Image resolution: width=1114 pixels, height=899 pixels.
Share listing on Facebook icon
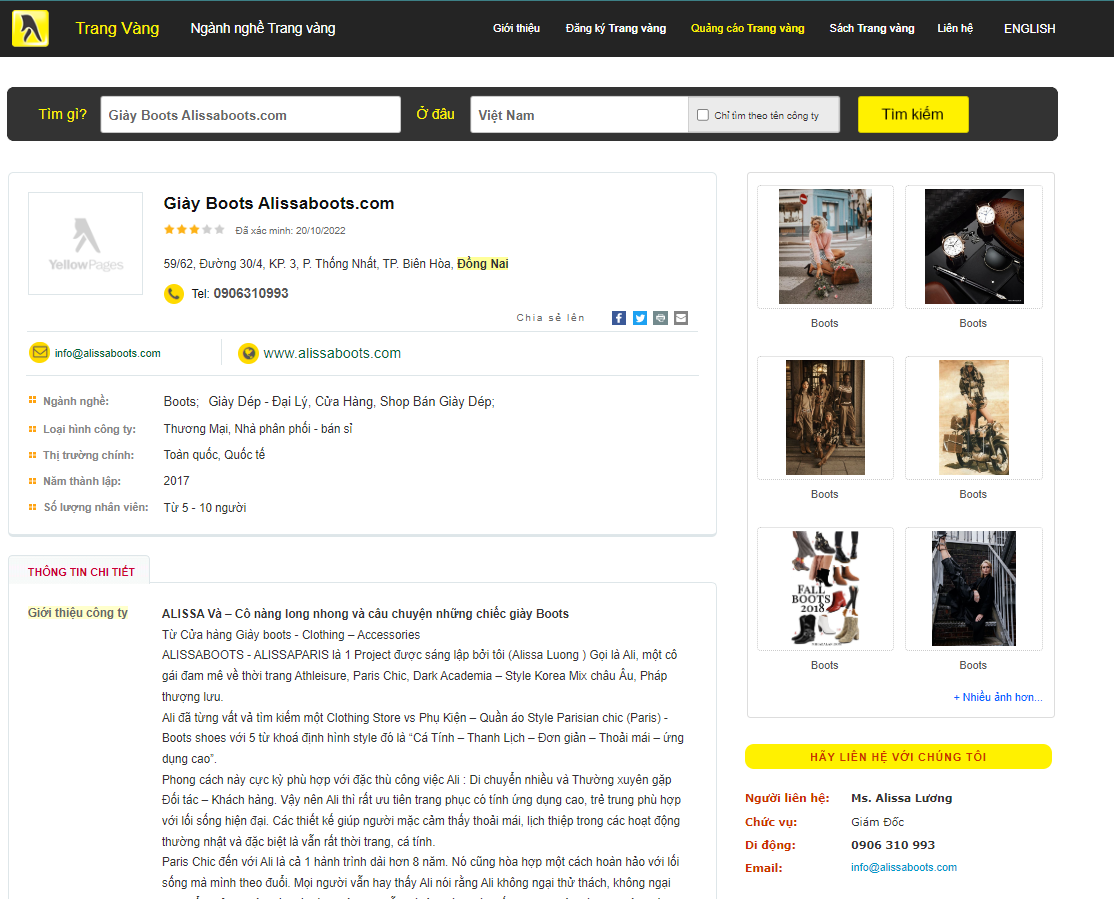pos(619,318)
